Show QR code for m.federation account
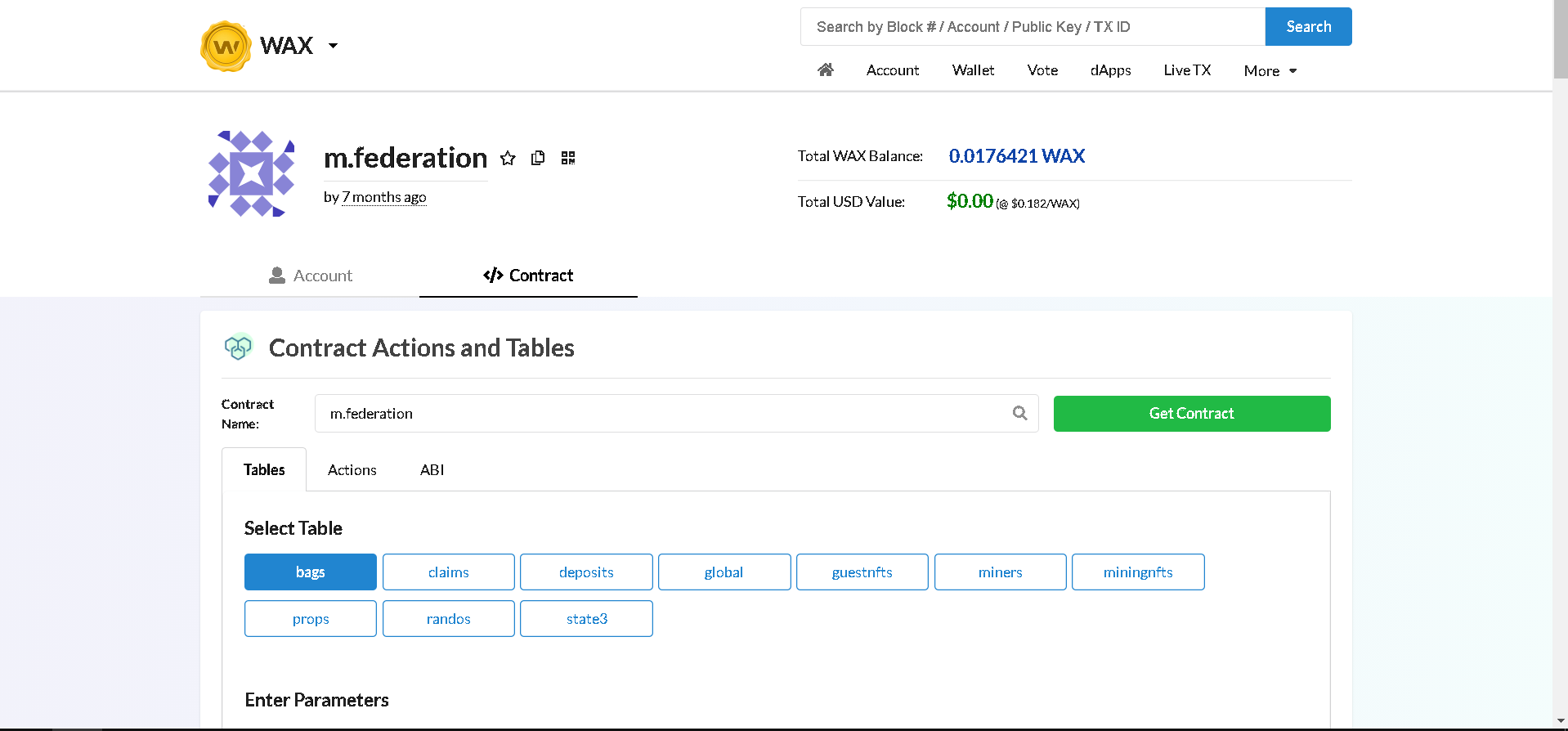Screen dimensions: 1568x731 (x=568, y=158)
